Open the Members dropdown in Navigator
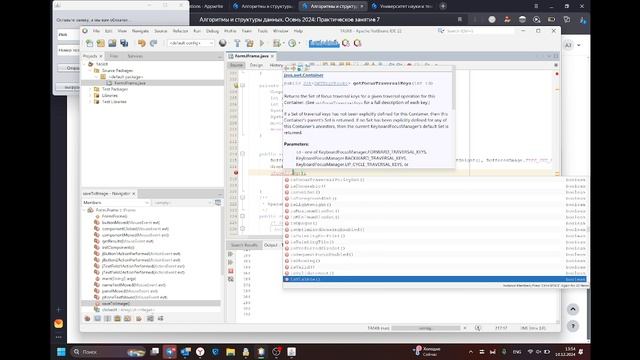The width and height of the screenshot is (640, 360). tap(116, 202)
